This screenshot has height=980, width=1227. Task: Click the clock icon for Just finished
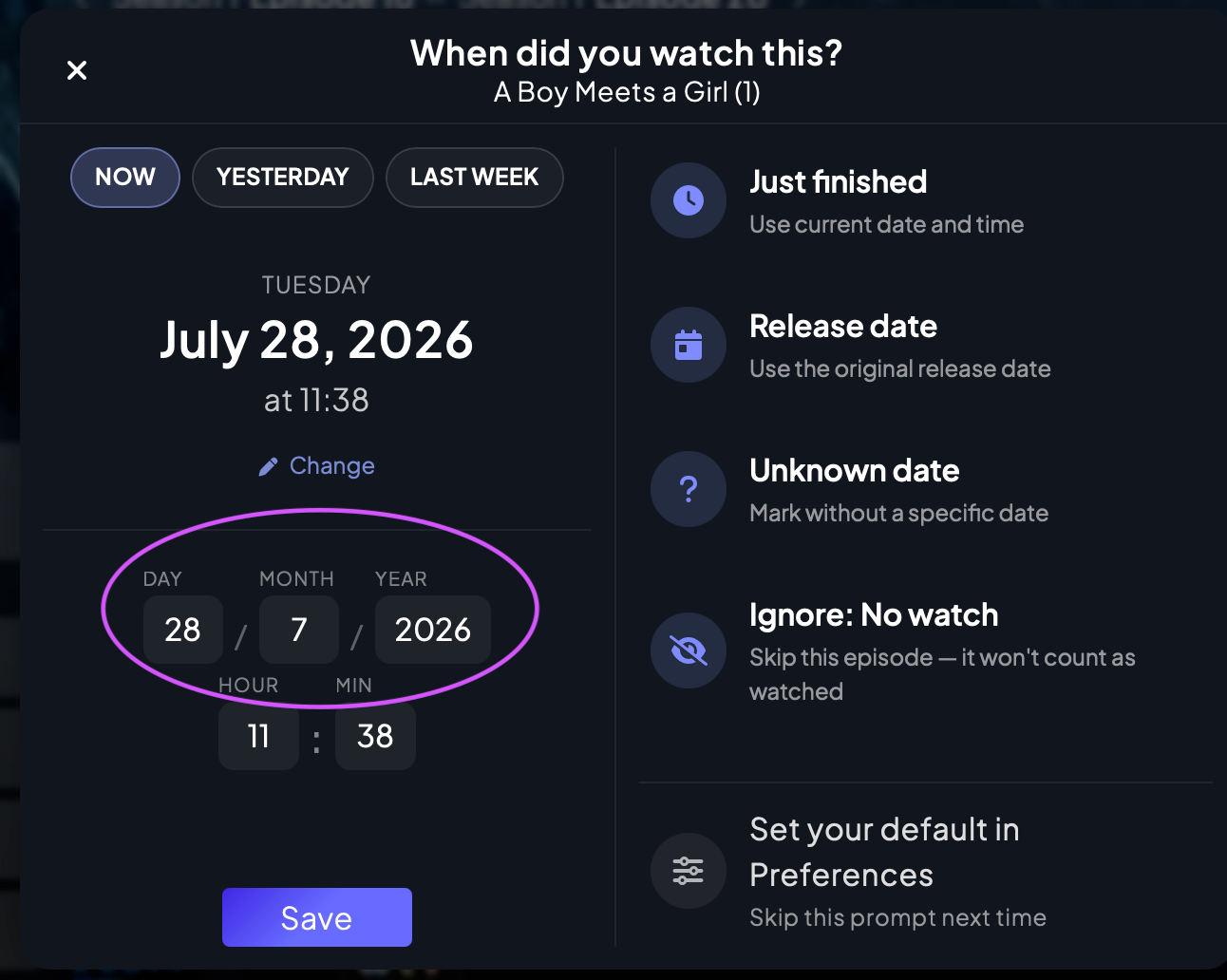689,200
